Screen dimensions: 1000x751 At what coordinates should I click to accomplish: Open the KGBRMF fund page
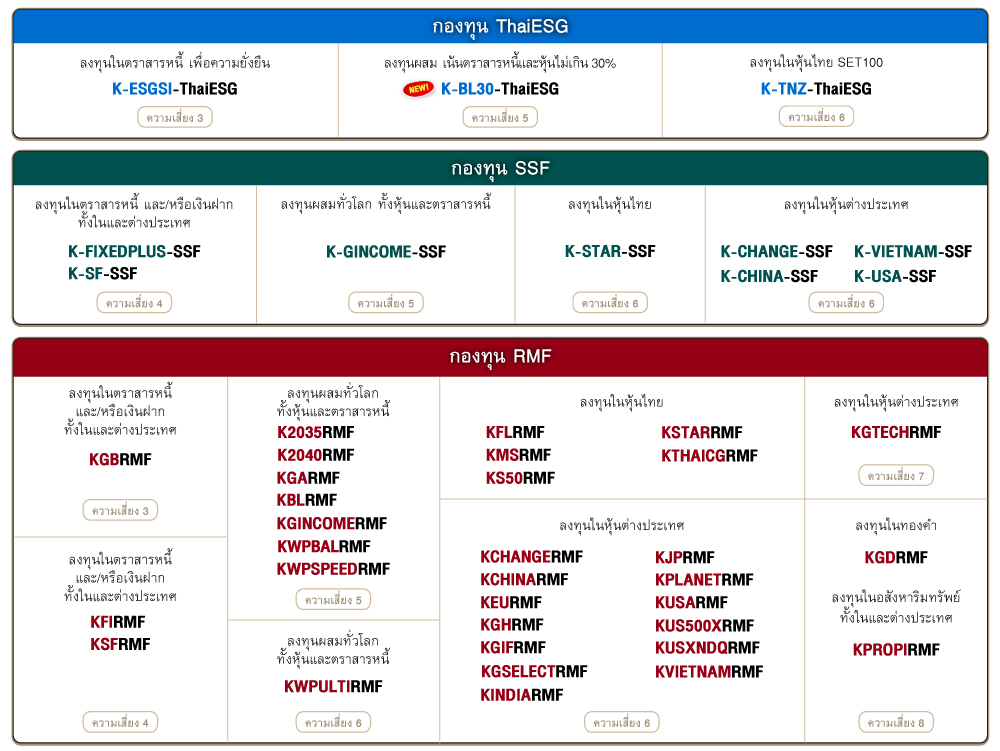pos(120,460)
